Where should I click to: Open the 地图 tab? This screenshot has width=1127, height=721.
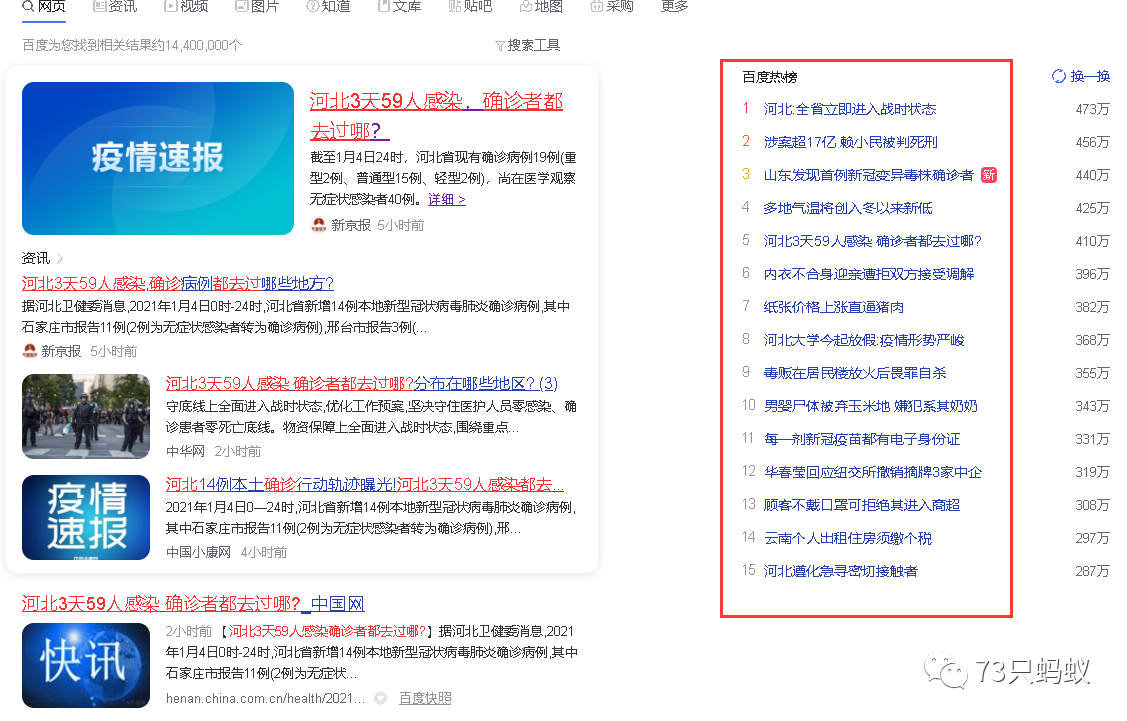click(541, 6)
